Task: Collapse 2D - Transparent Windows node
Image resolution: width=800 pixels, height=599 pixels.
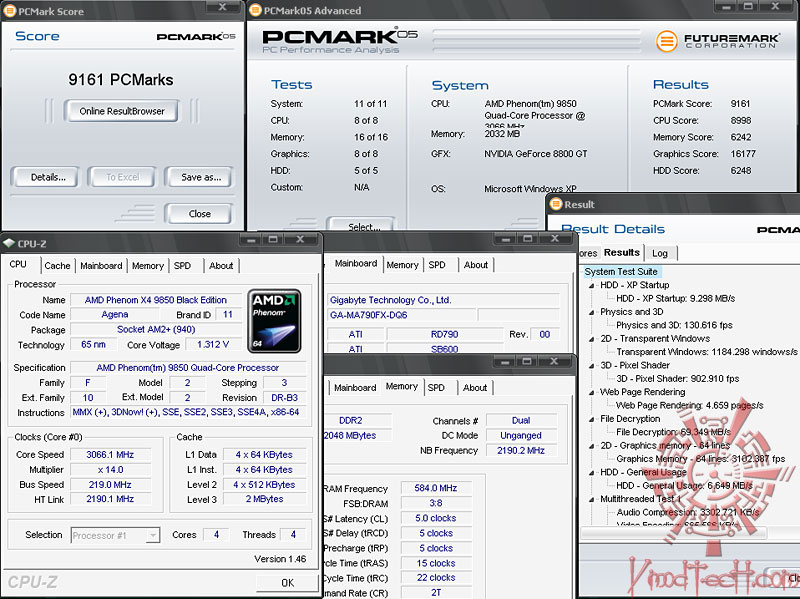Action: [x=592, y=339]
